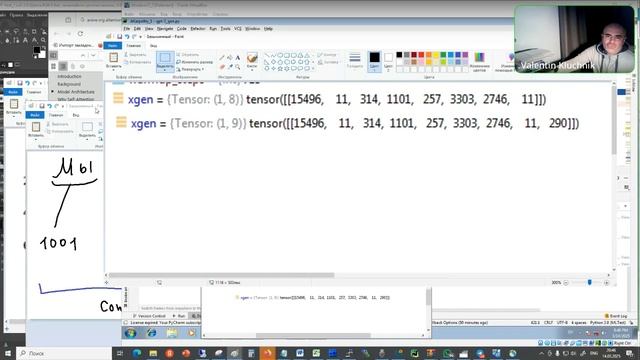Viewport: 640px width, 360px height.
Task: Select Цвет 2 background color box
Action: [x=388, y=61]
